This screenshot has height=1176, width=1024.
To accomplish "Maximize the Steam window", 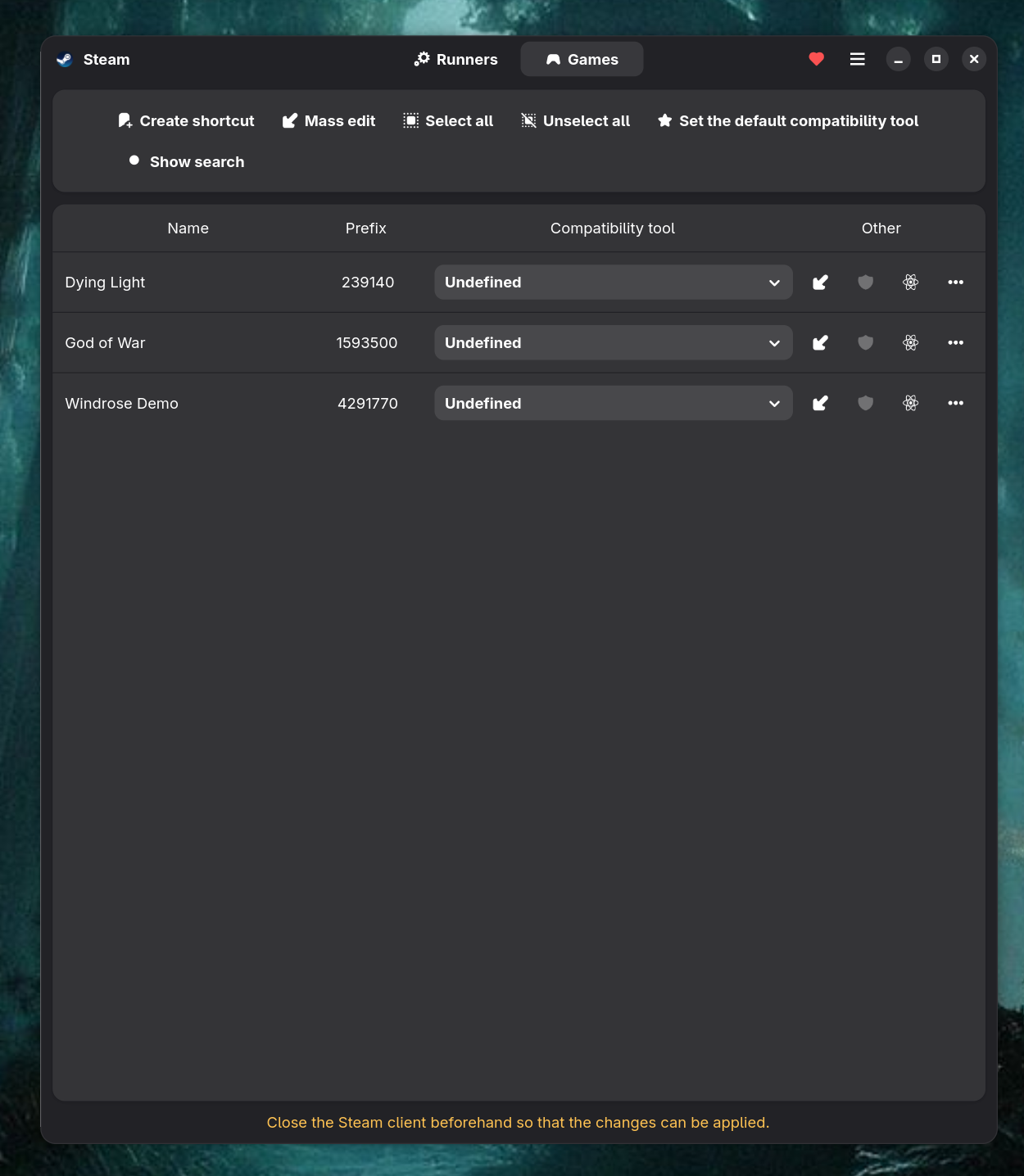I will [x=936, y=59].
